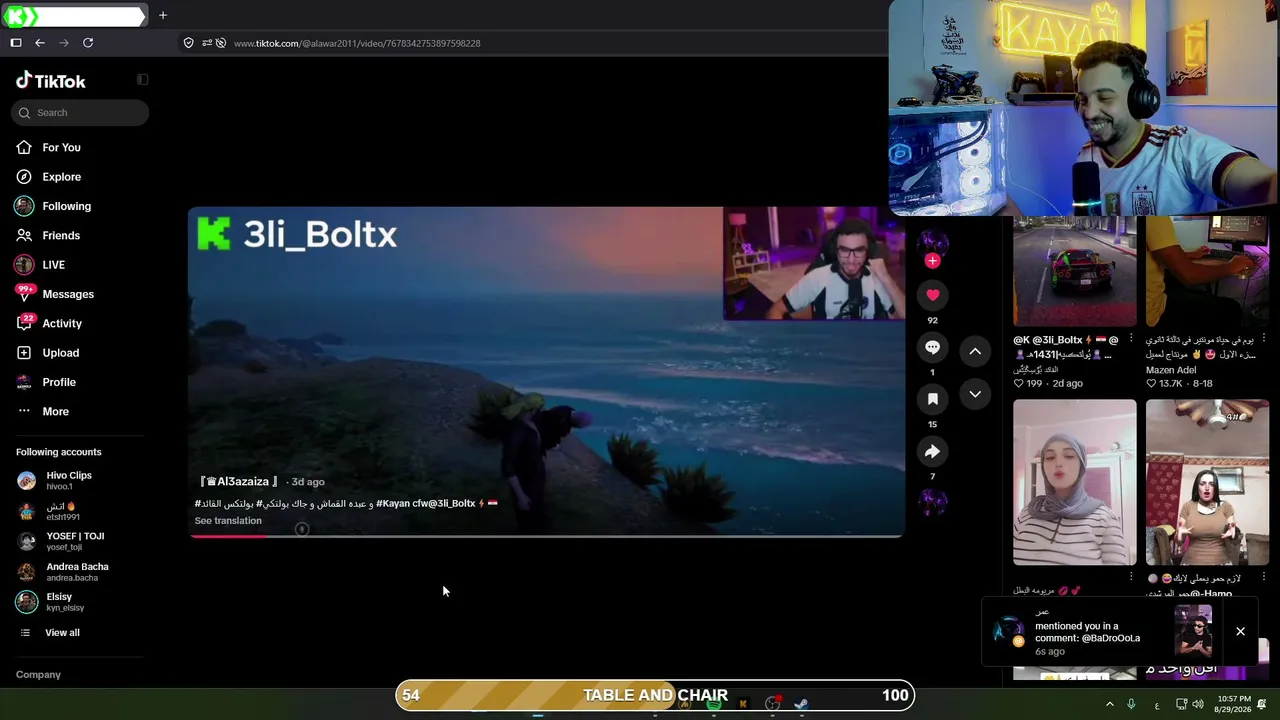
Task: Open the network status icon
Action: click(1180, 704)
